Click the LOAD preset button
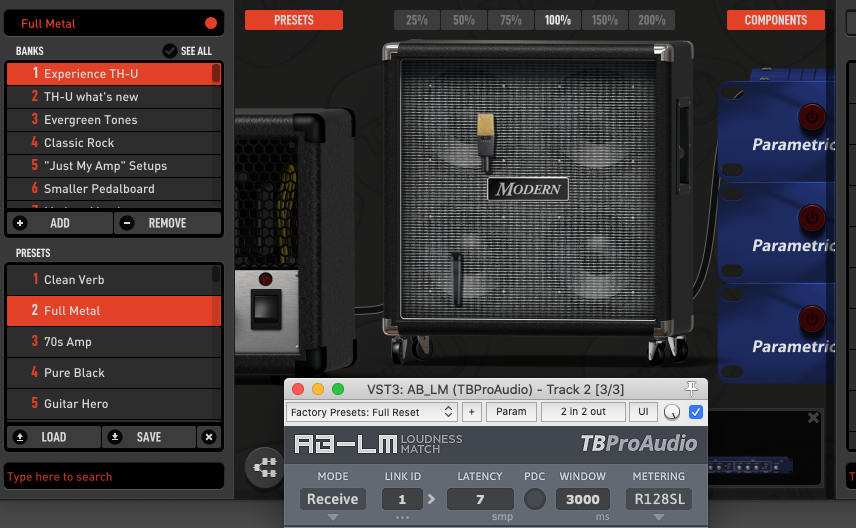856x528 pixels. point(54,437)
